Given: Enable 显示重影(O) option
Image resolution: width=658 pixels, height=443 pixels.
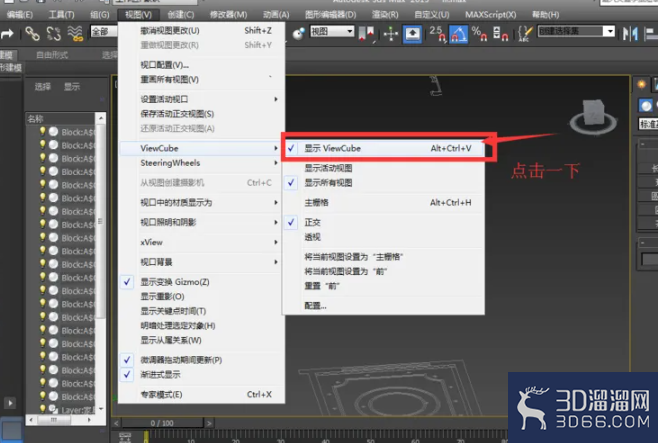Looking at the screenshot, I should (201, 297).
